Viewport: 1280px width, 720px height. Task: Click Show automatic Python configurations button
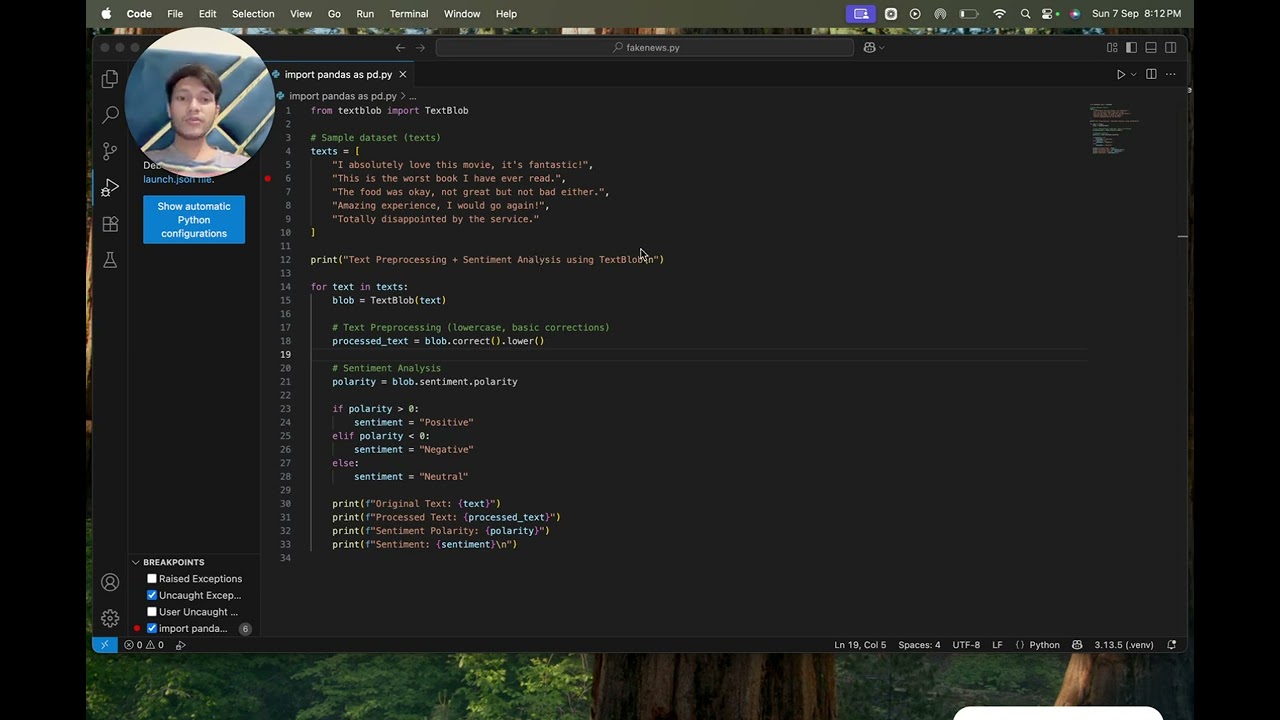194,220
